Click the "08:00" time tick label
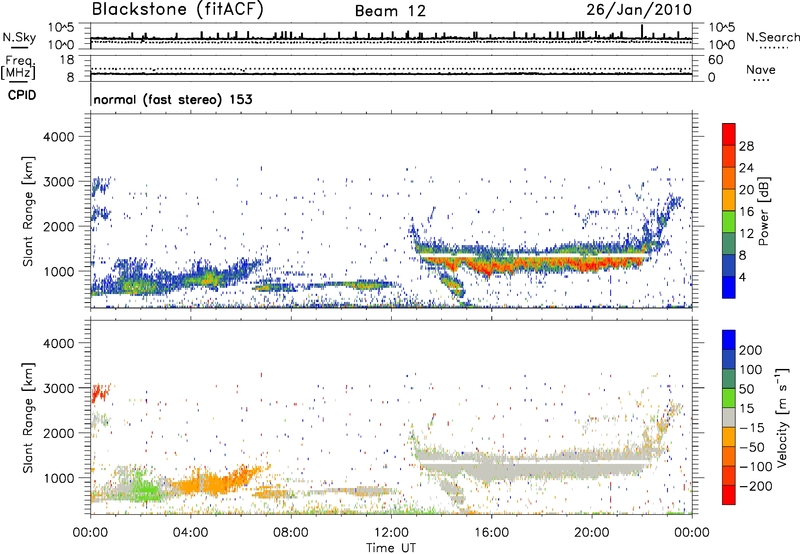This screenshot has height=554, width=800. tap(290, 533)
